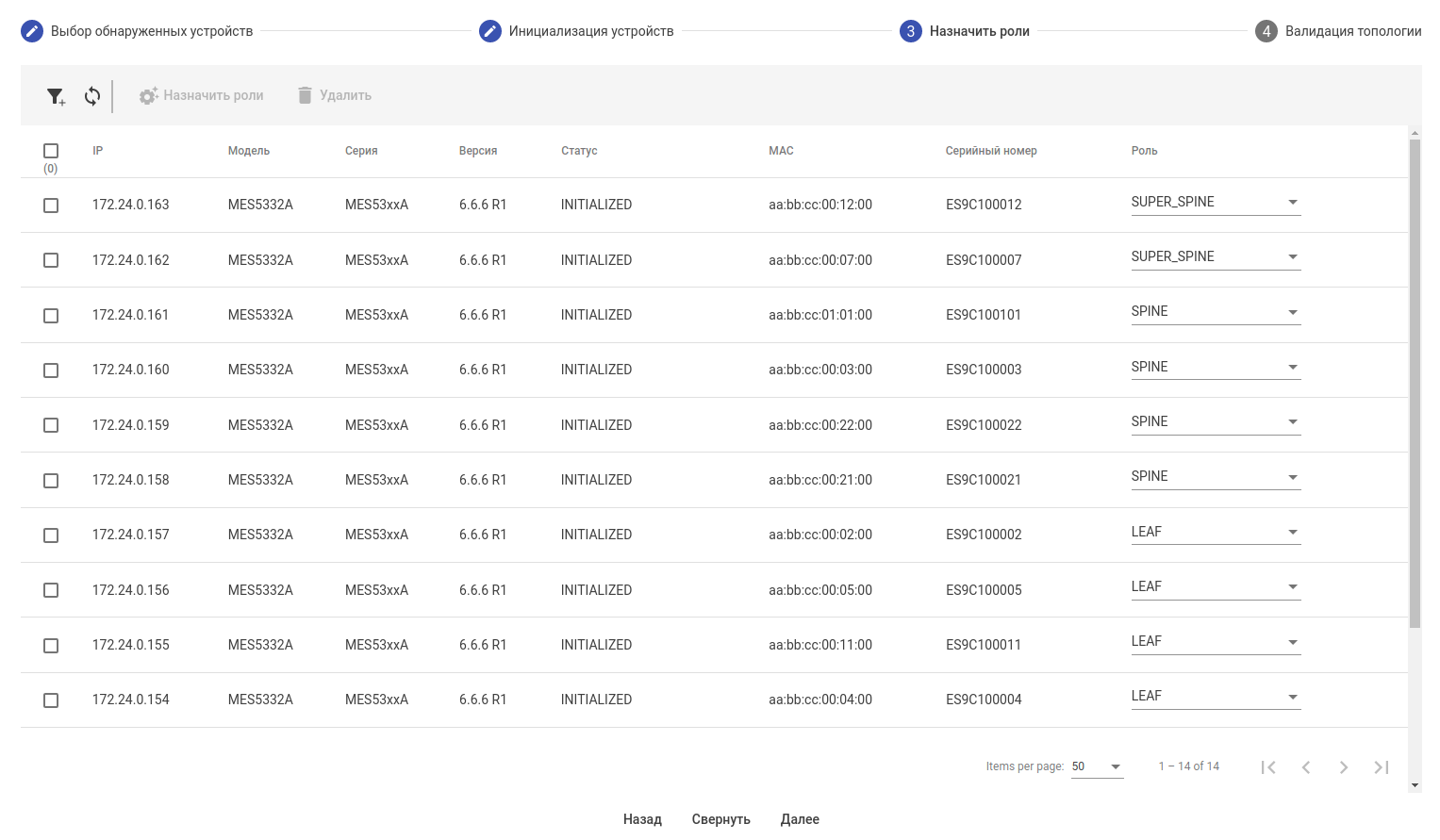Jump to the last page icon

pos(1382,767)
